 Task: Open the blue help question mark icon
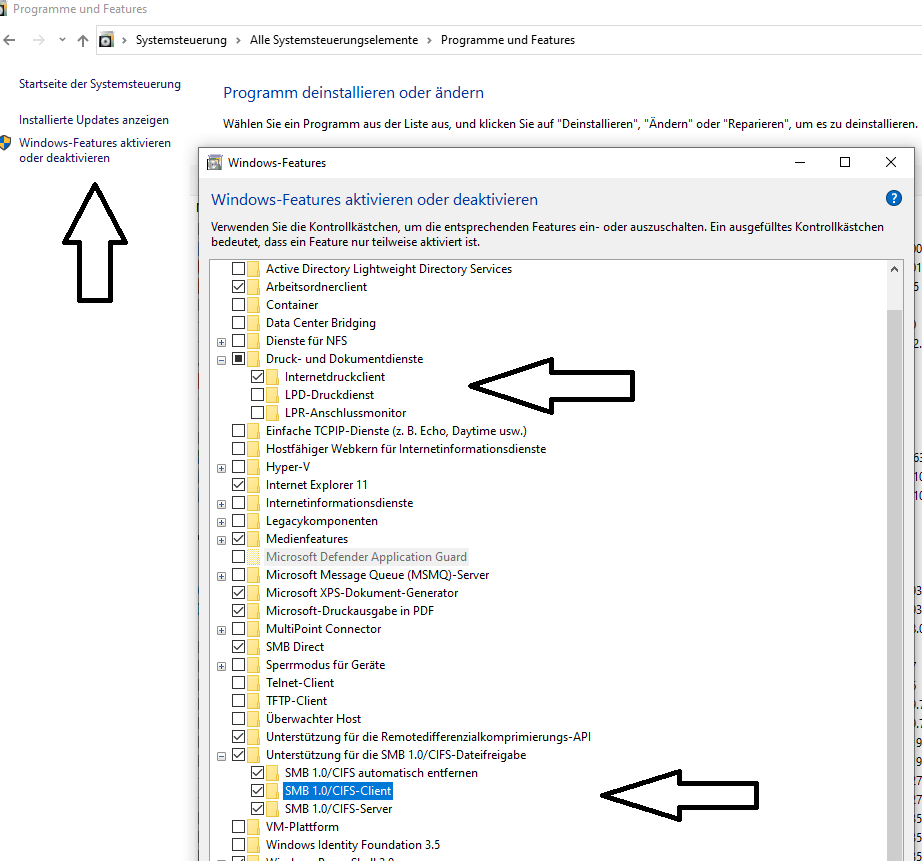click(x=893, y=198)
